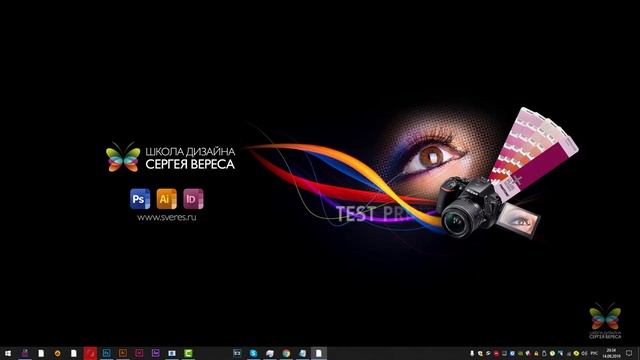Open the red highlighted taskbar app
This screenshot has height=360, width=640.
(90, 353)
